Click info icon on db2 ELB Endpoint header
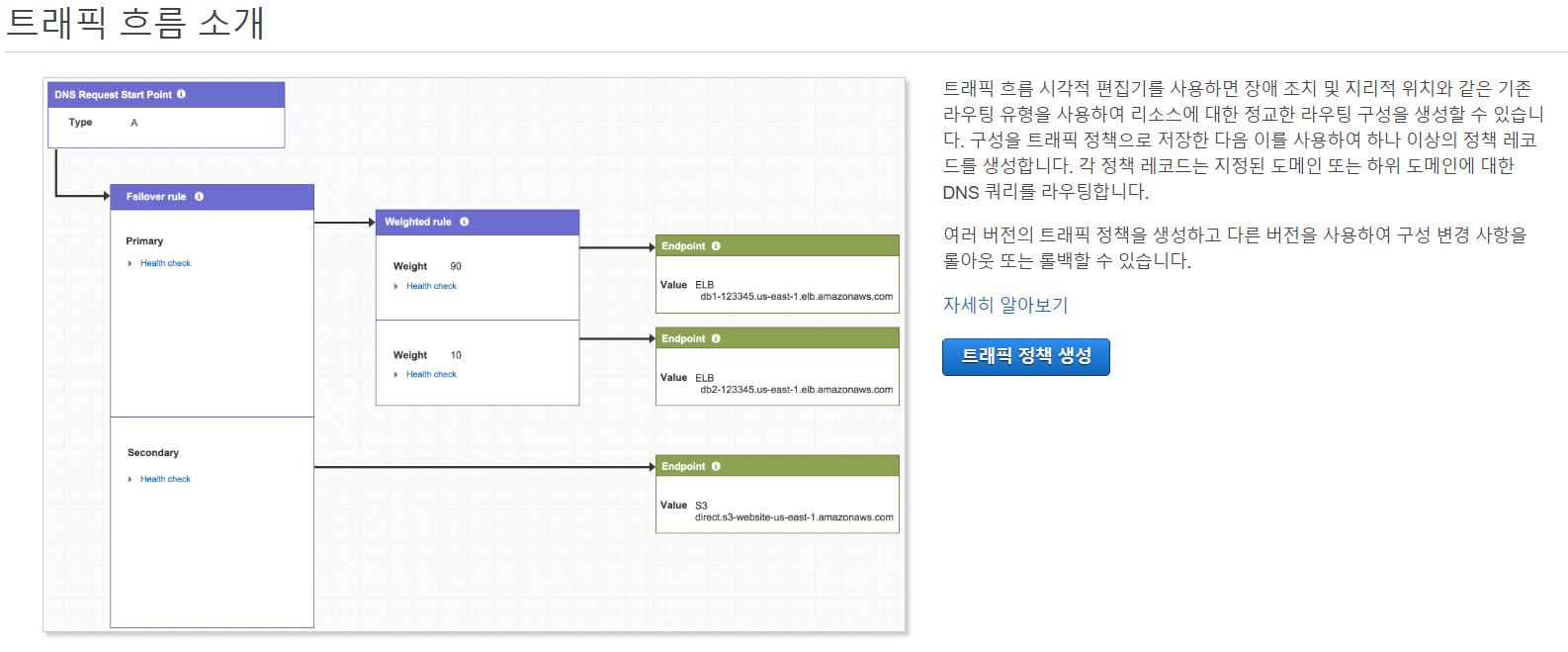This screenshot has width=1568, height=652. pos(716,338)
